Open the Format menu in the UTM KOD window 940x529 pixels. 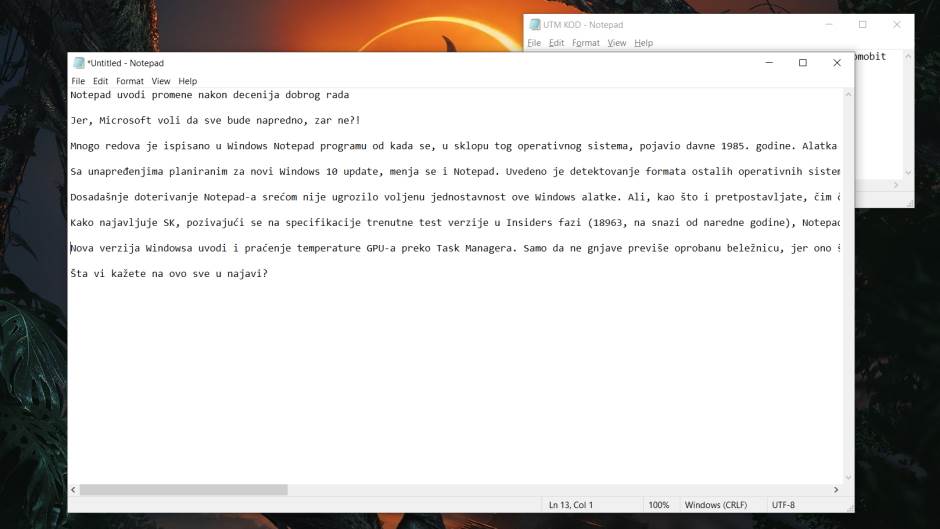(x=586, y=43)
